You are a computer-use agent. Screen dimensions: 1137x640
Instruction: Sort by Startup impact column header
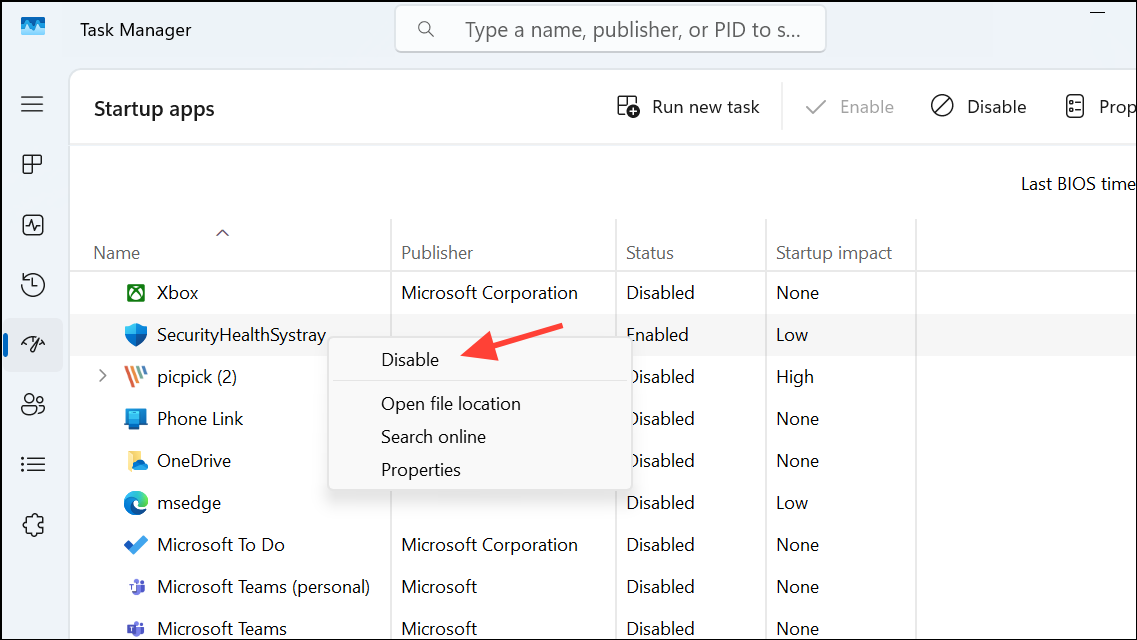[x=833, y=253]
